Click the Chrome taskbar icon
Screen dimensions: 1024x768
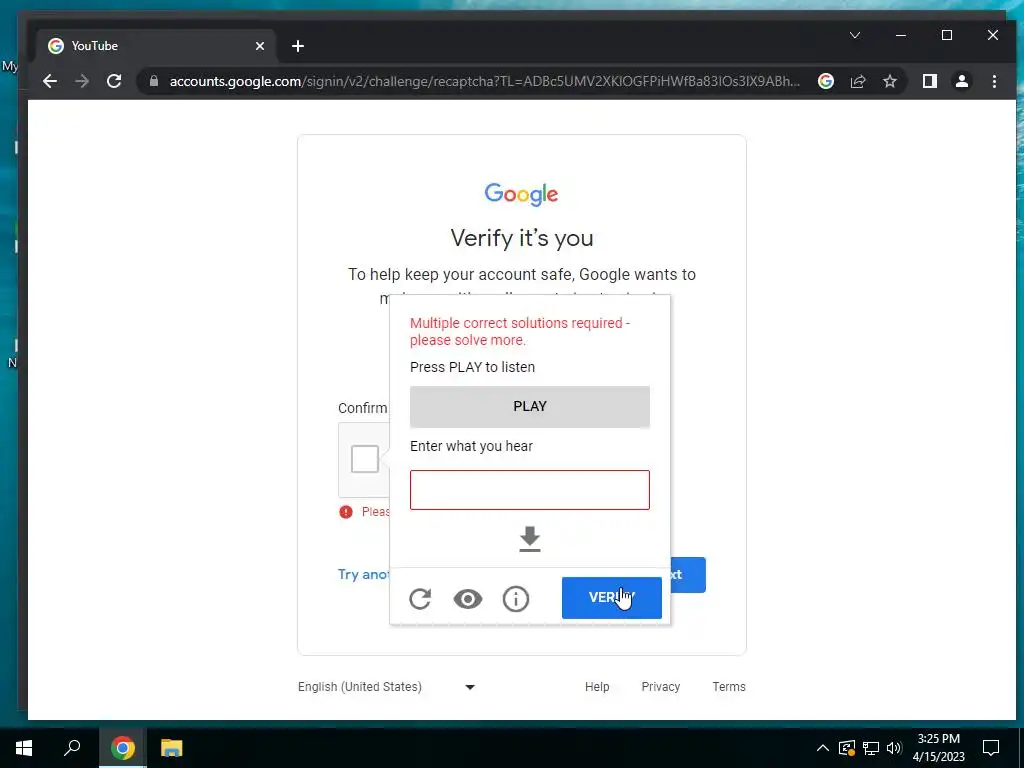122,748
